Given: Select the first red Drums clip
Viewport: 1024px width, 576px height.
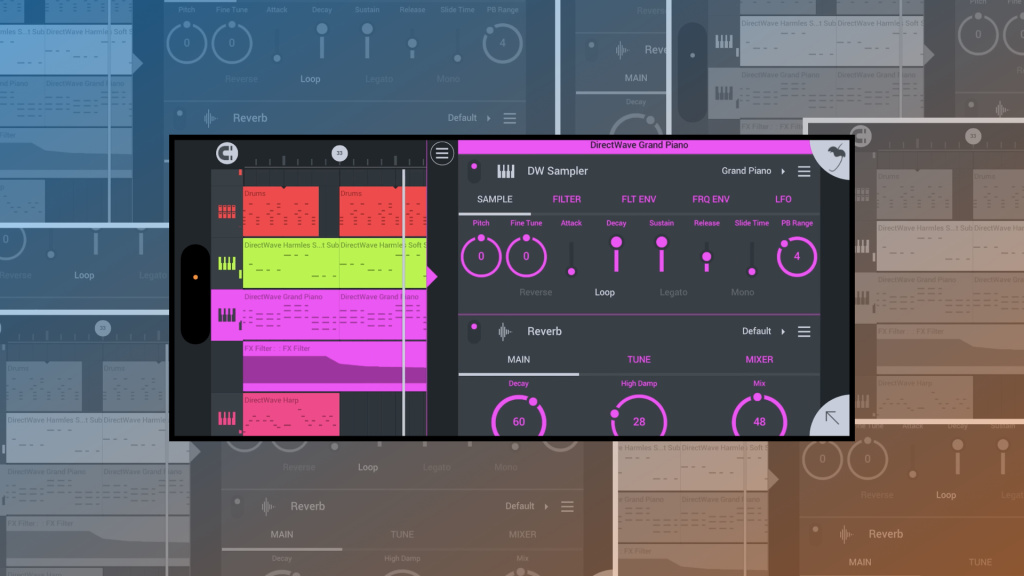Looking at the screenshot, I should 281,212.
